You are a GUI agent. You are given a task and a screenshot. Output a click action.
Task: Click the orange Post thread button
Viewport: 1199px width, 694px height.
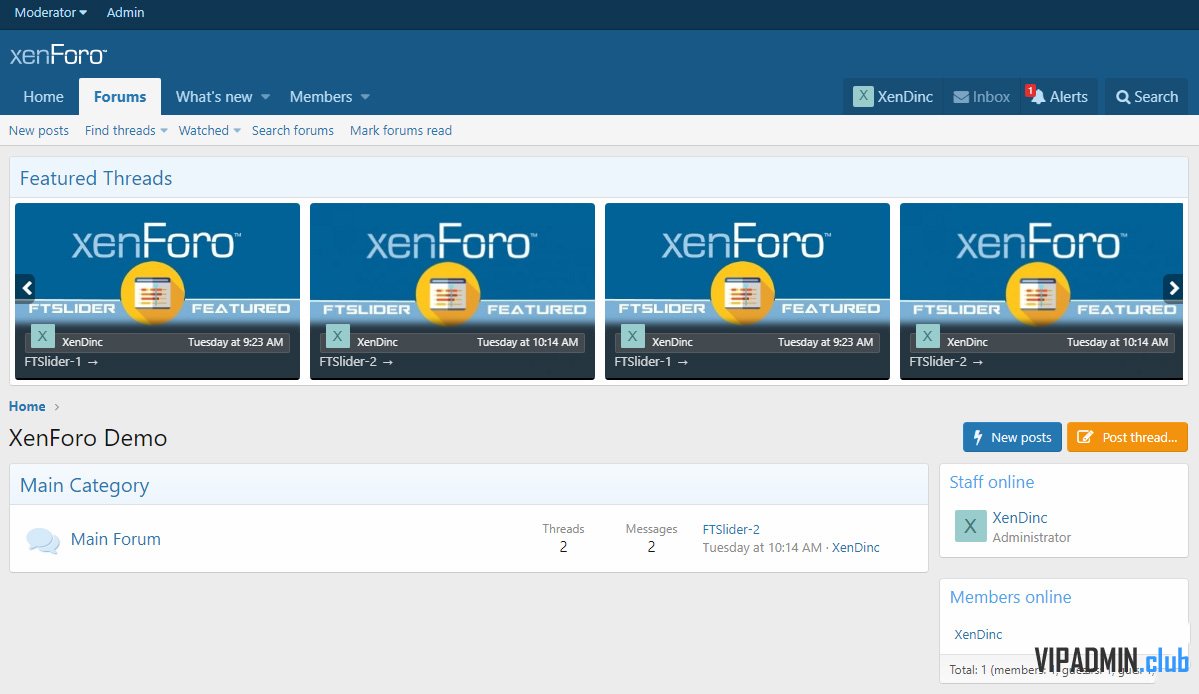[1127, 437]
